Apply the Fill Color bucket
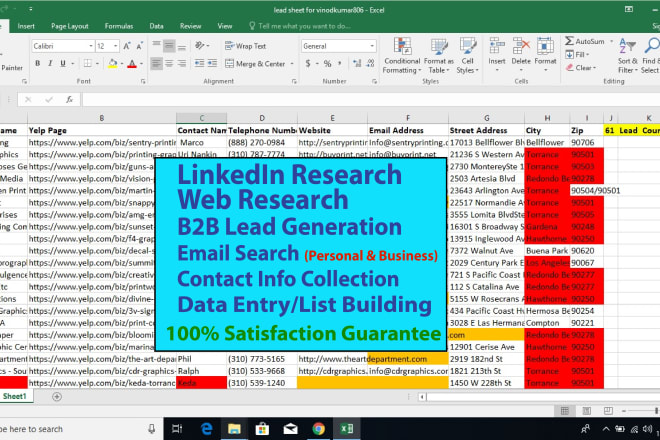Image resolution: width=660 pixels, height=440 pixels. 112,64
